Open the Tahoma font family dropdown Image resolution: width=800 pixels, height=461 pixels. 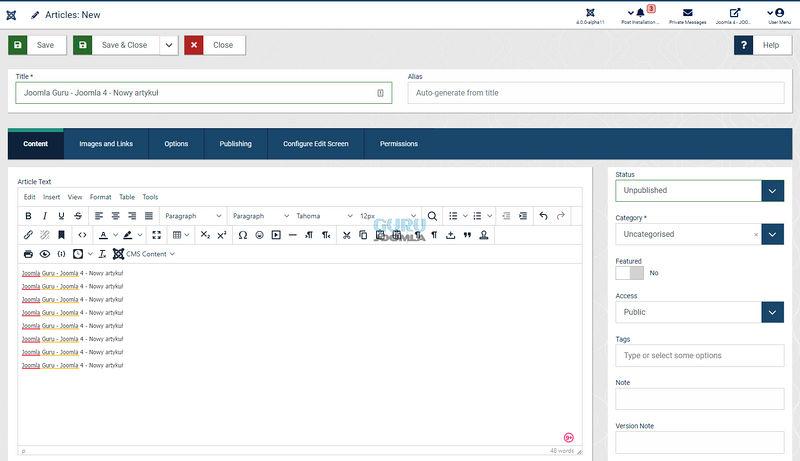click(324, 216)
